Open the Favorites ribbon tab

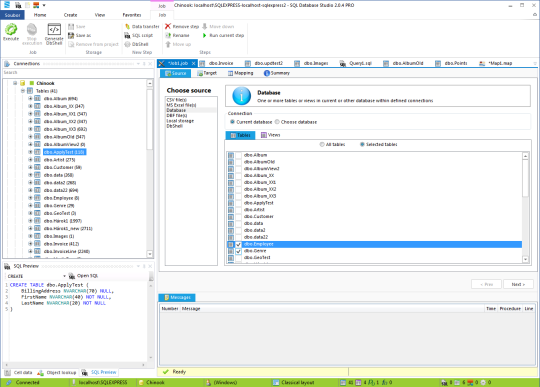132,15
